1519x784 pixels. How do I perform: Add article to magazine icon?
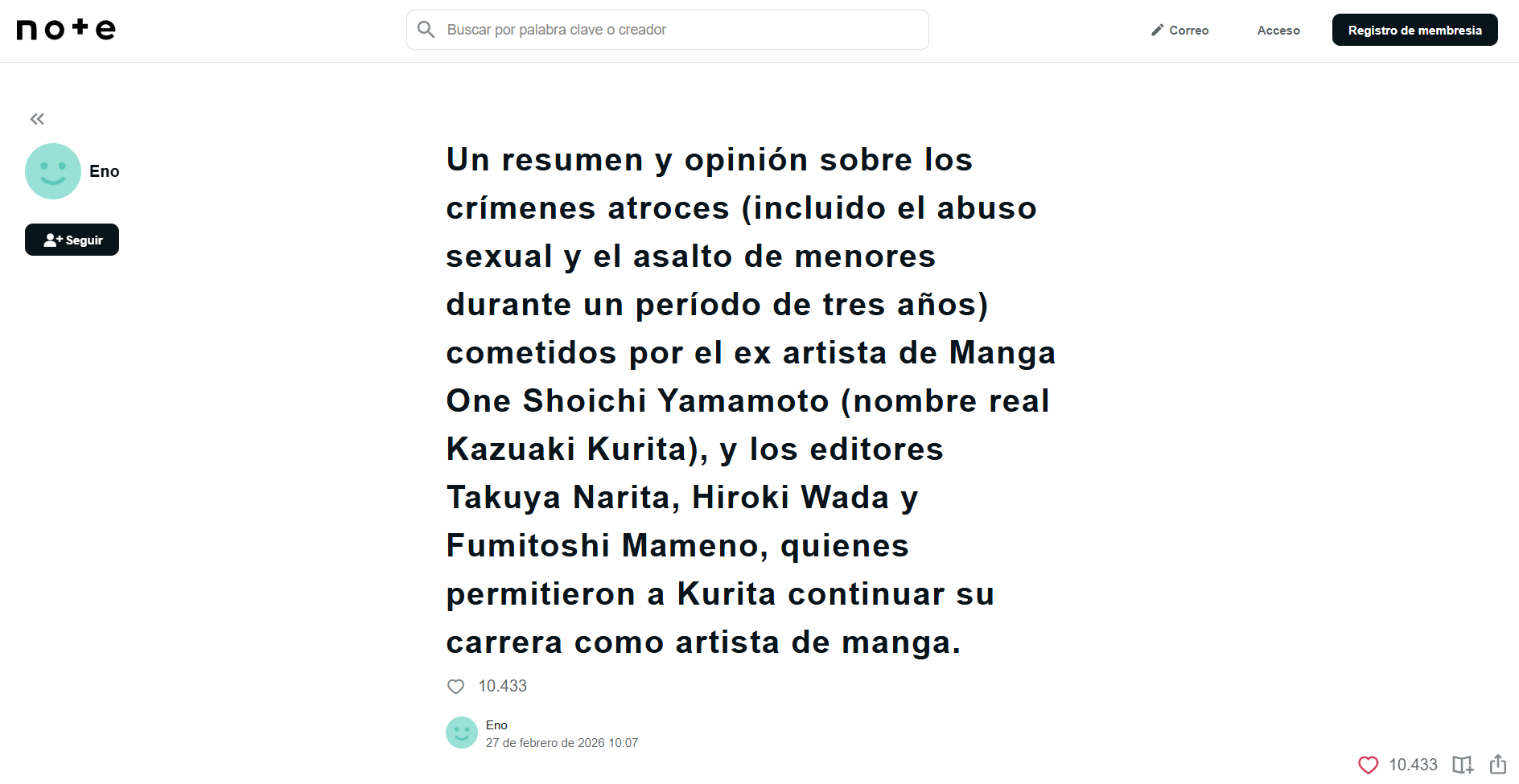(1463, 765)
